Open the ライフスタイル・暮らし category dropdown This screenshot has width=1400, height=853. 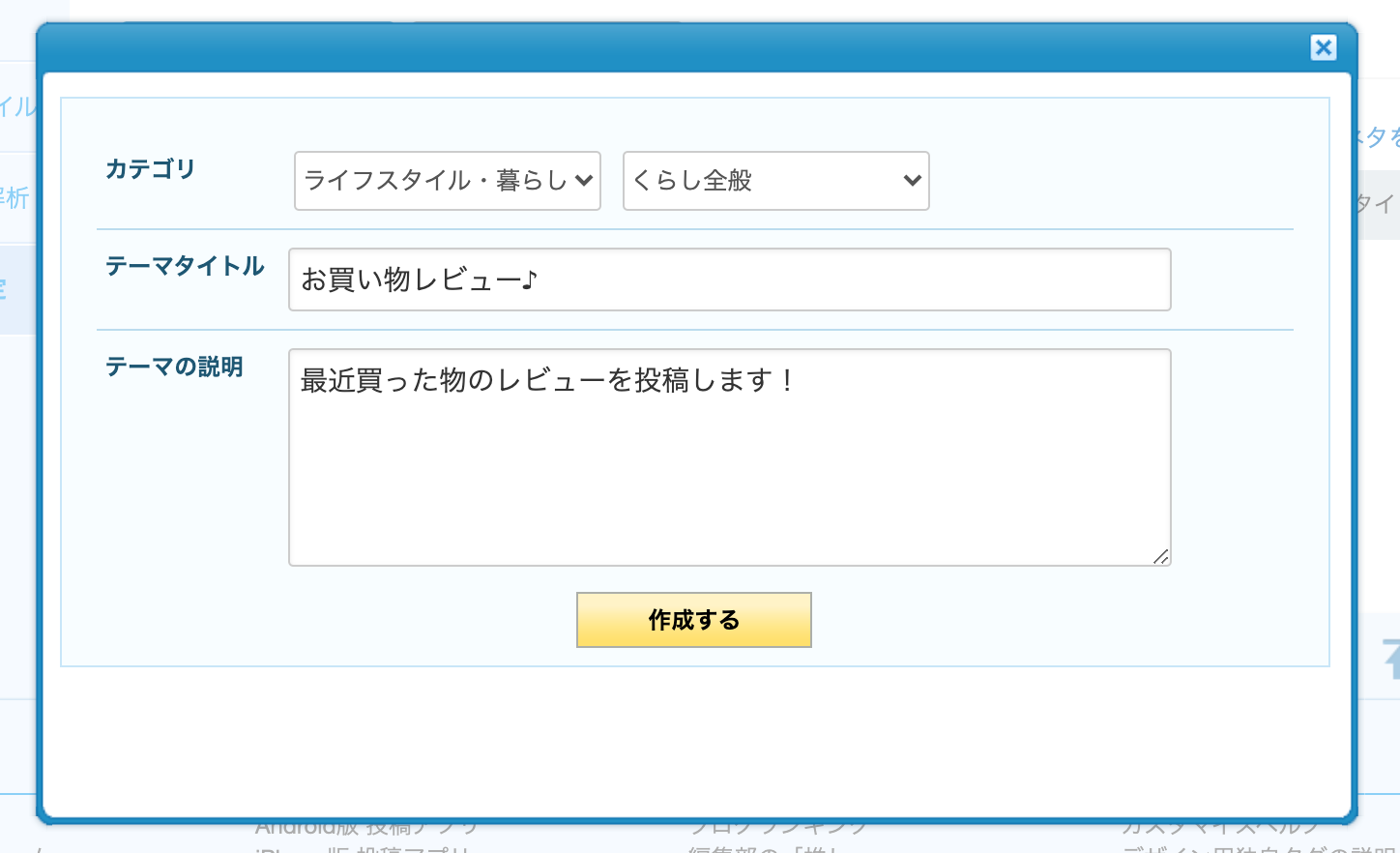[448, 181]
